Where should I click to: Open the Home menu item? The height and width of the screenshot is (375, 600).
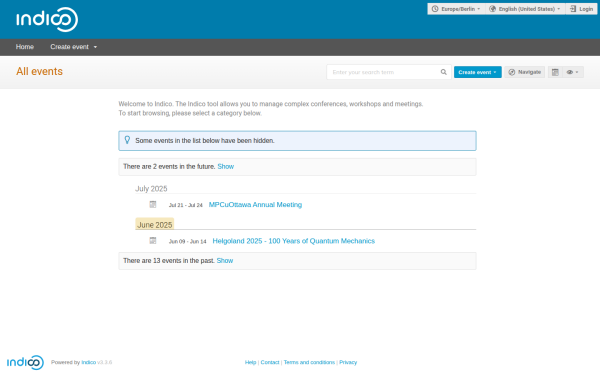[x=25, y=47]
